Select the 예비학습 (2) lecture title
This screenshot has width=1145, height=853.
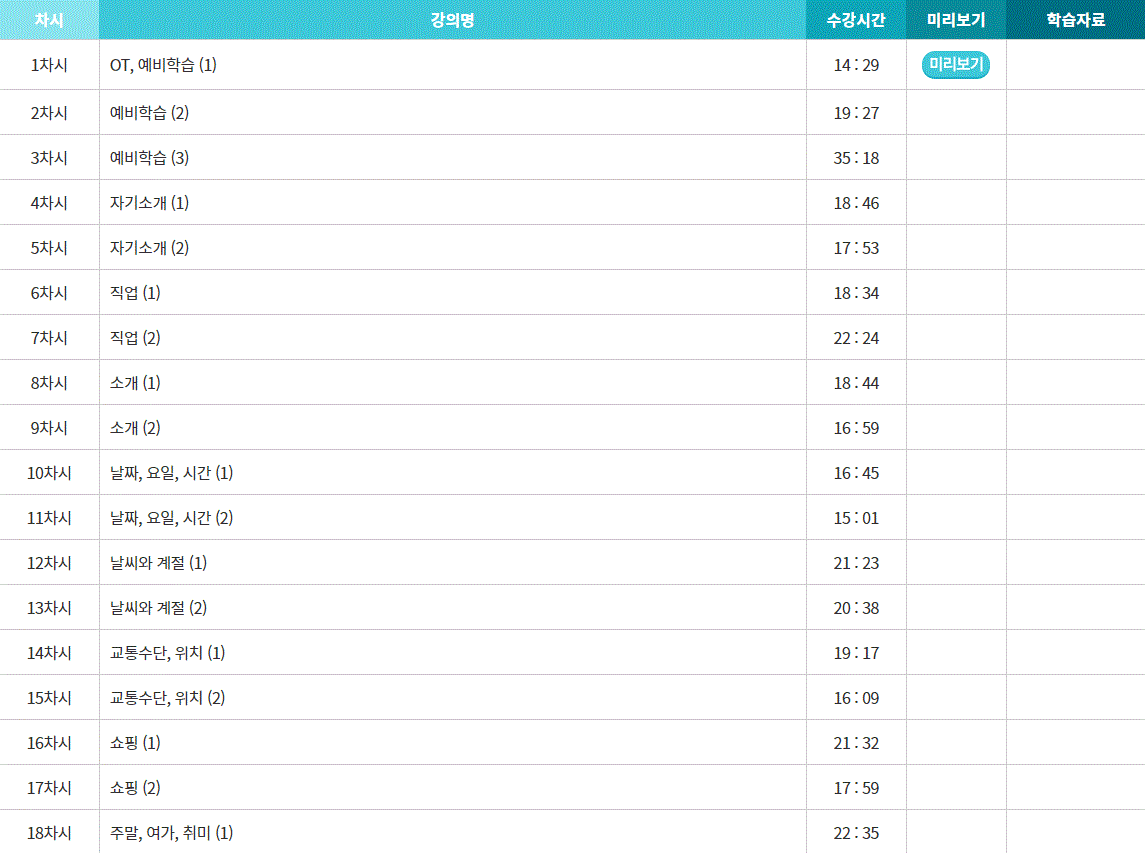[149, 113]
